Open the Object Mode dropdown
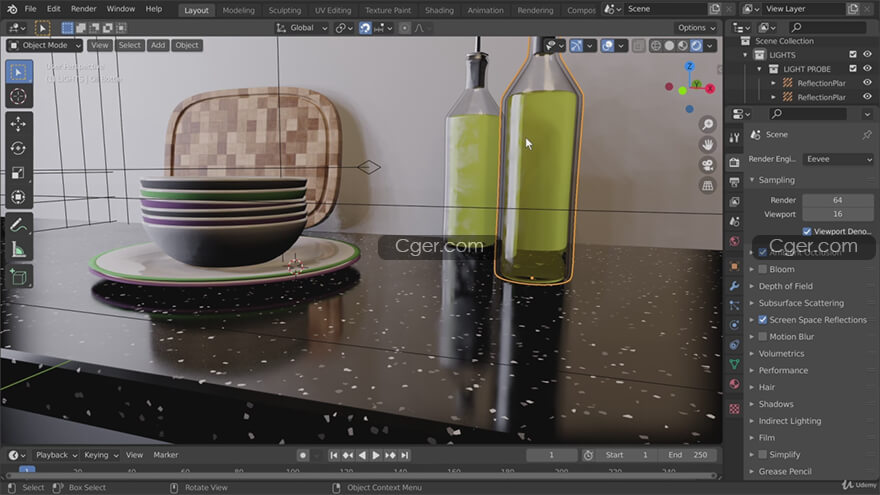Image resolution: width=880 pixels, height=495 pixels. tap(45, 45)
